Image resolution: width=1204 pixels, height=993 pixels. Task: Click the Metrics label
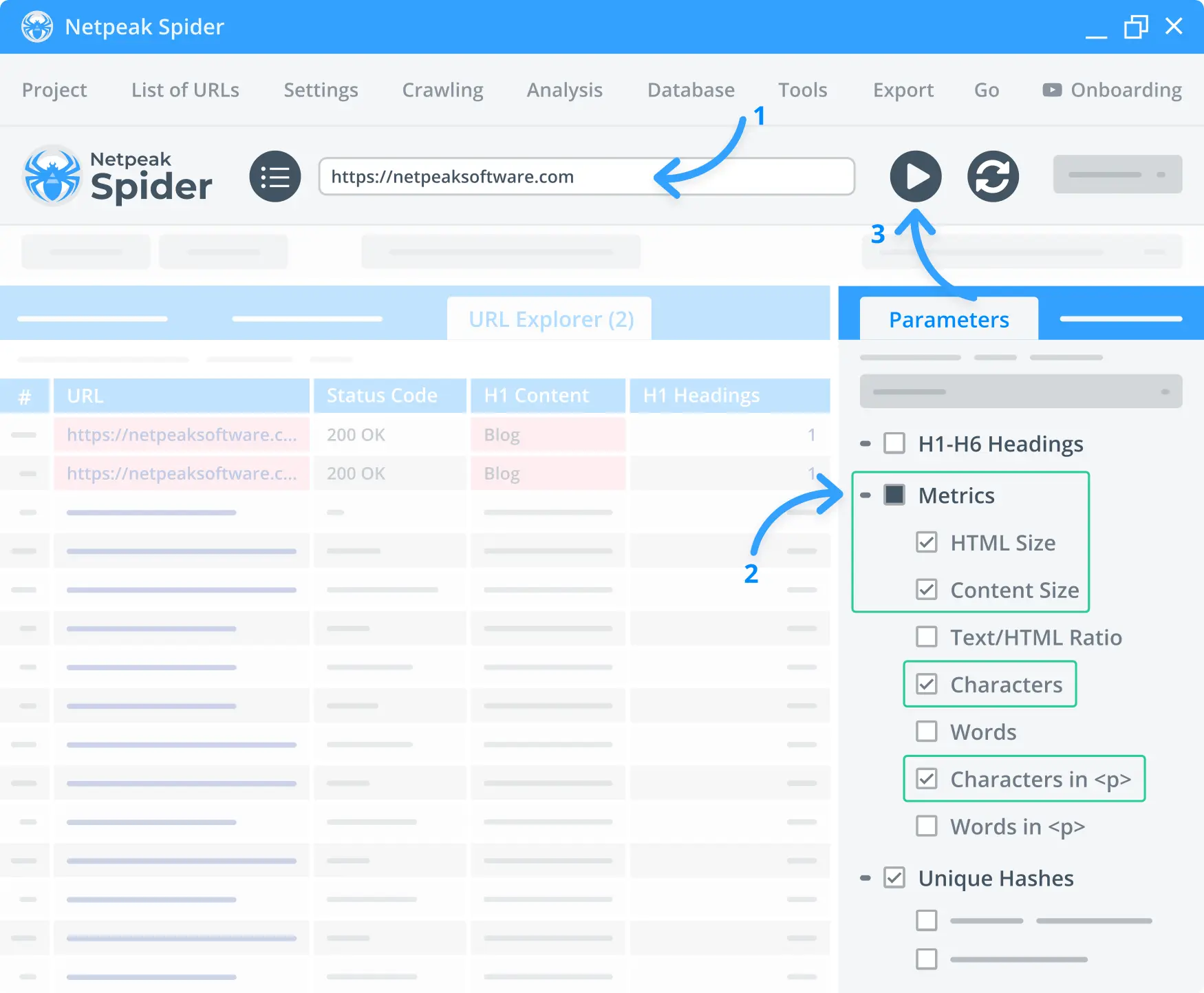(956, 495)
